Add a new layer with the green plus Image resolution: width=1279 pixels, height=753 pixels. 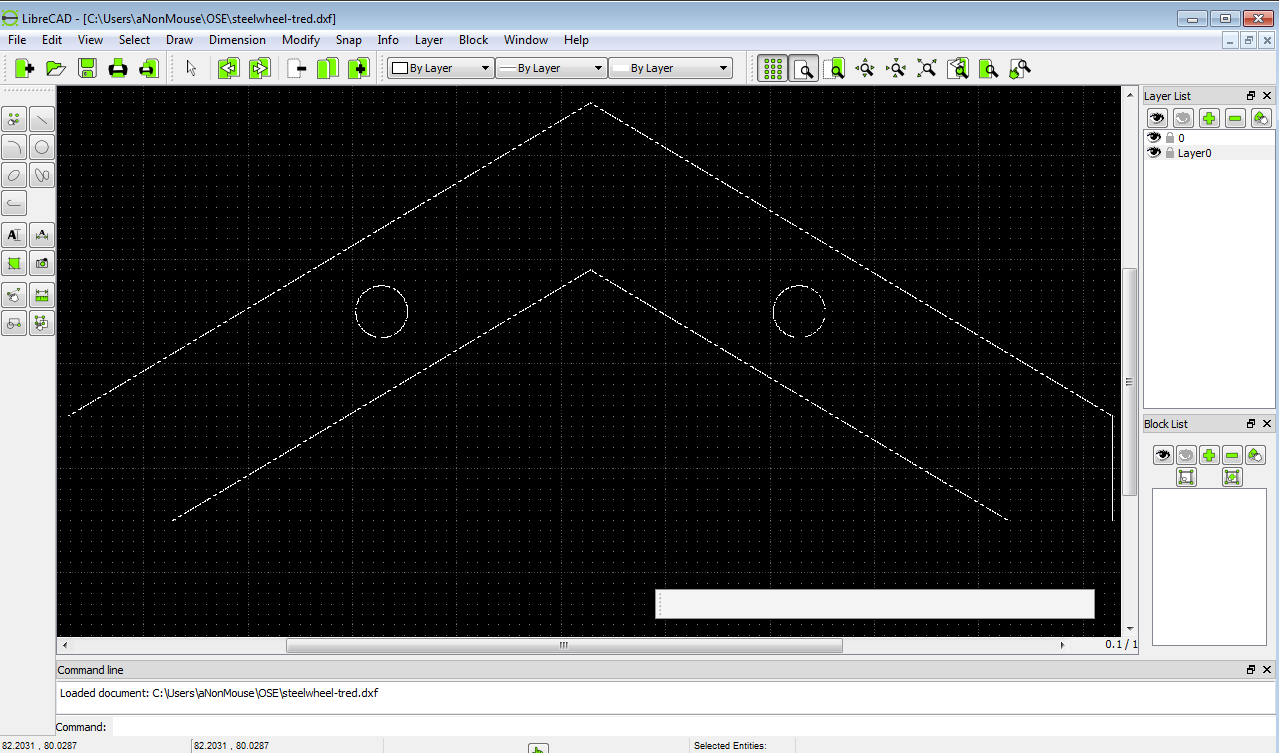1209,118
